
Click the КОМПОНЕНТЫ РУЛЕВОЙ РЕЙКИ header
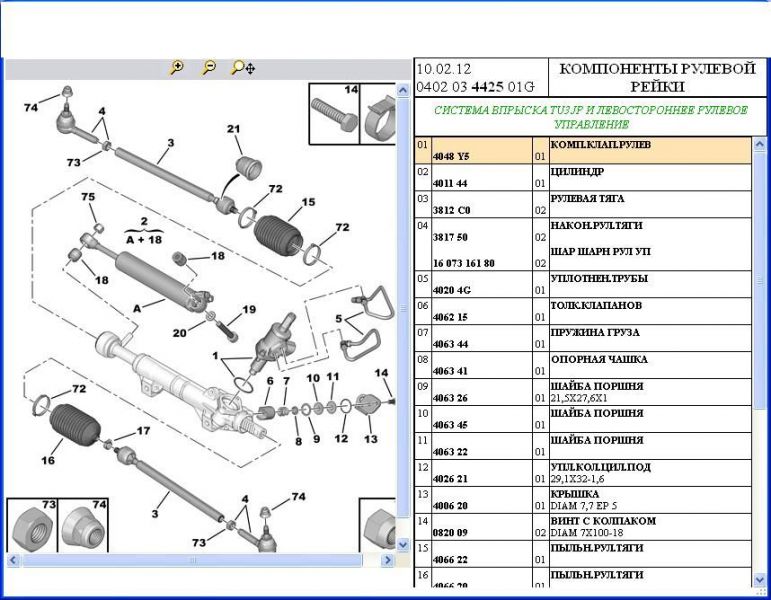click(x=656, y=78)
